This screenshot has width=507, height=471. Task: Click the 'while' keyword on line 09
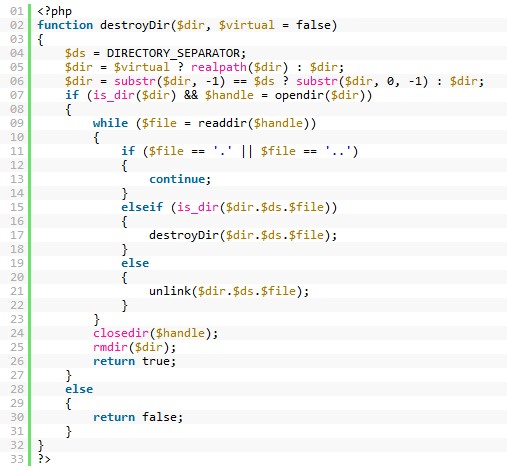pyautogui.click(x=110, y=123)
